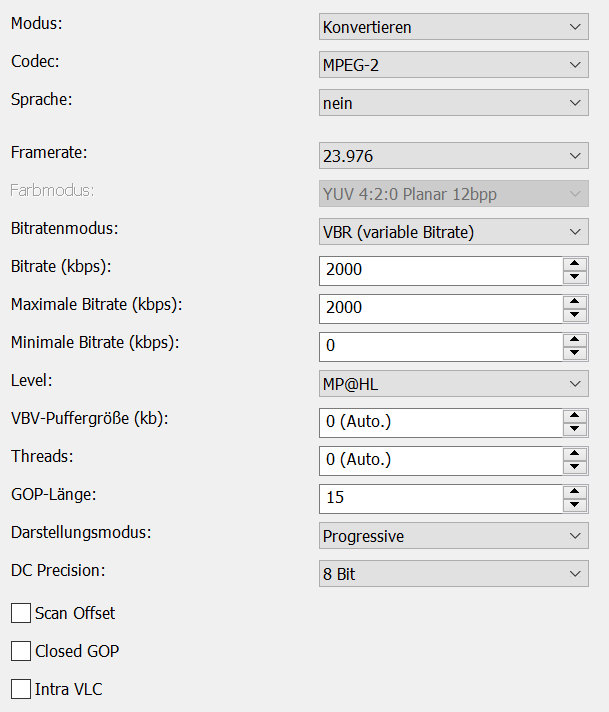The width and height of the screenshot is (609, 712).
Task: Open the Modus dropdown showing Konvertieren
Action: 454,27
